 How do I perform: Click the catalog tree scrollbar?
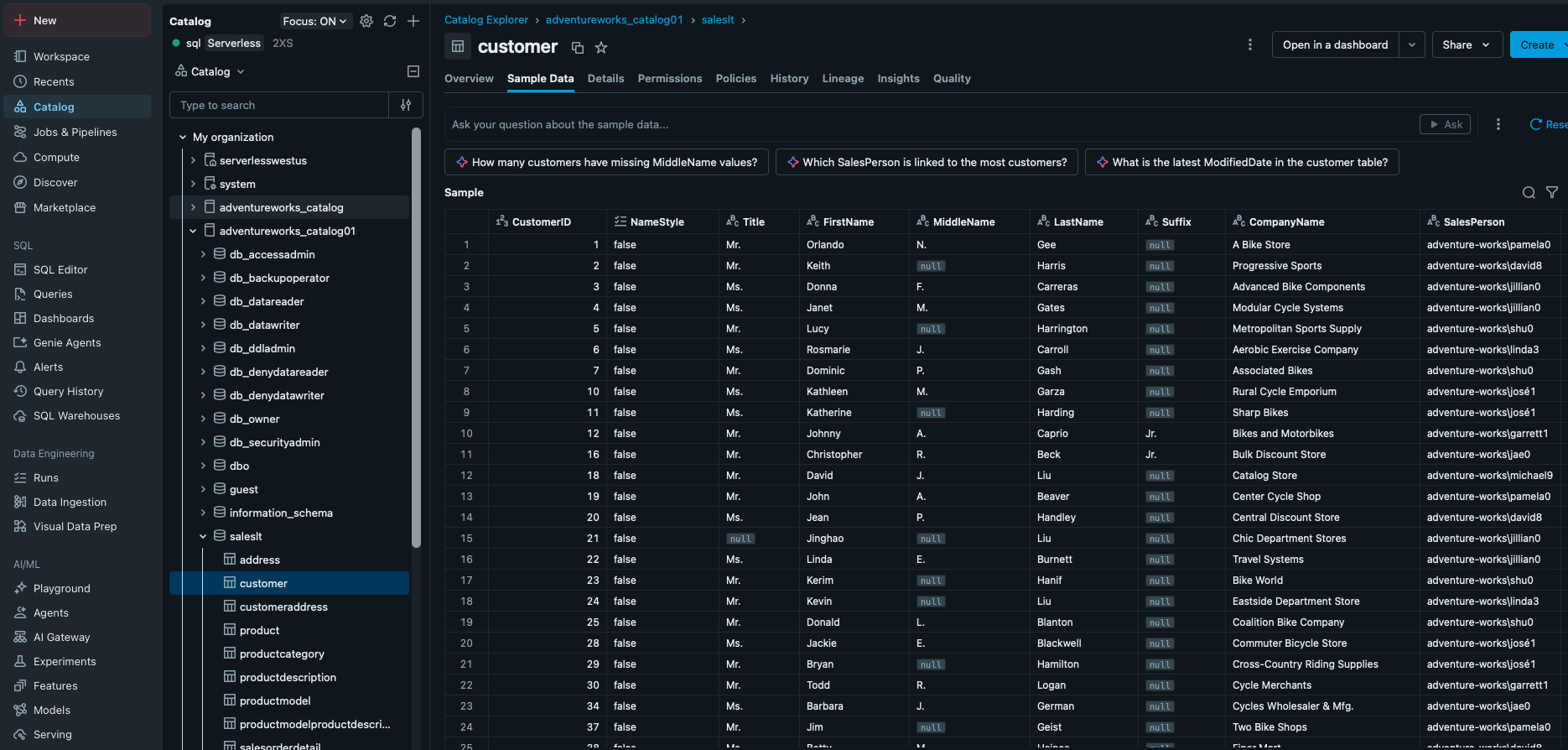click(x=416, y=336)
